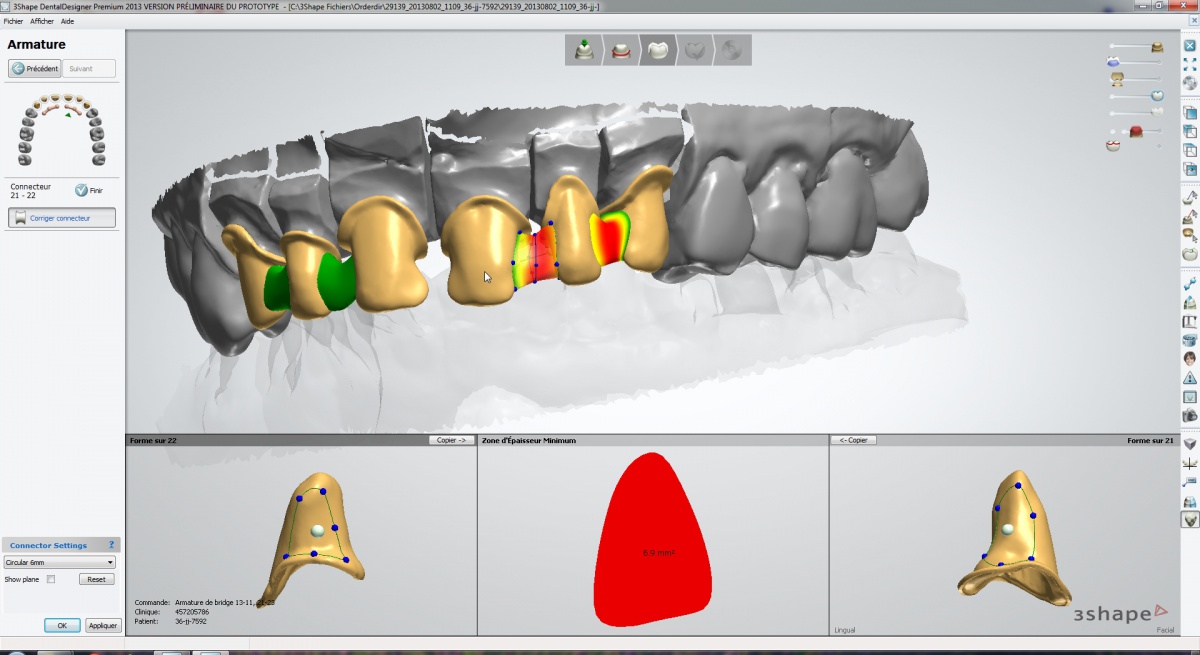Click the Appliquer button
This screenshot has width=1200, height=655.
103,625
